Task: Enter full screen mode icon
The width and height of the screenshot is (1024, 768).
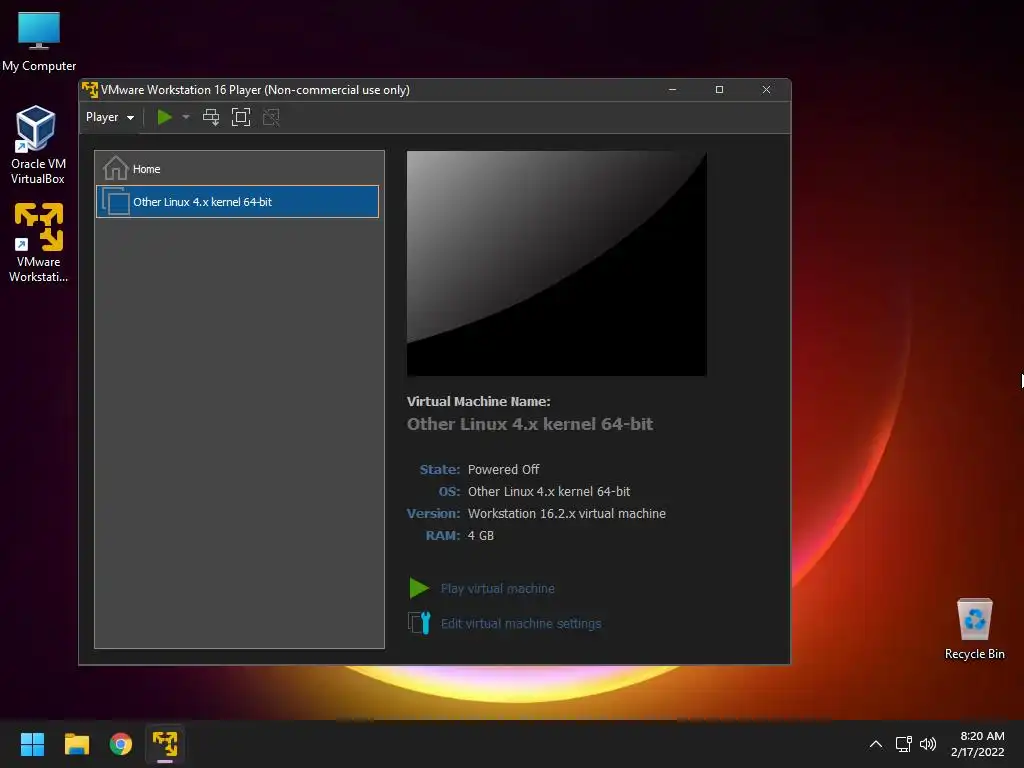Action: pyautogui.click(x=241, y=117)
